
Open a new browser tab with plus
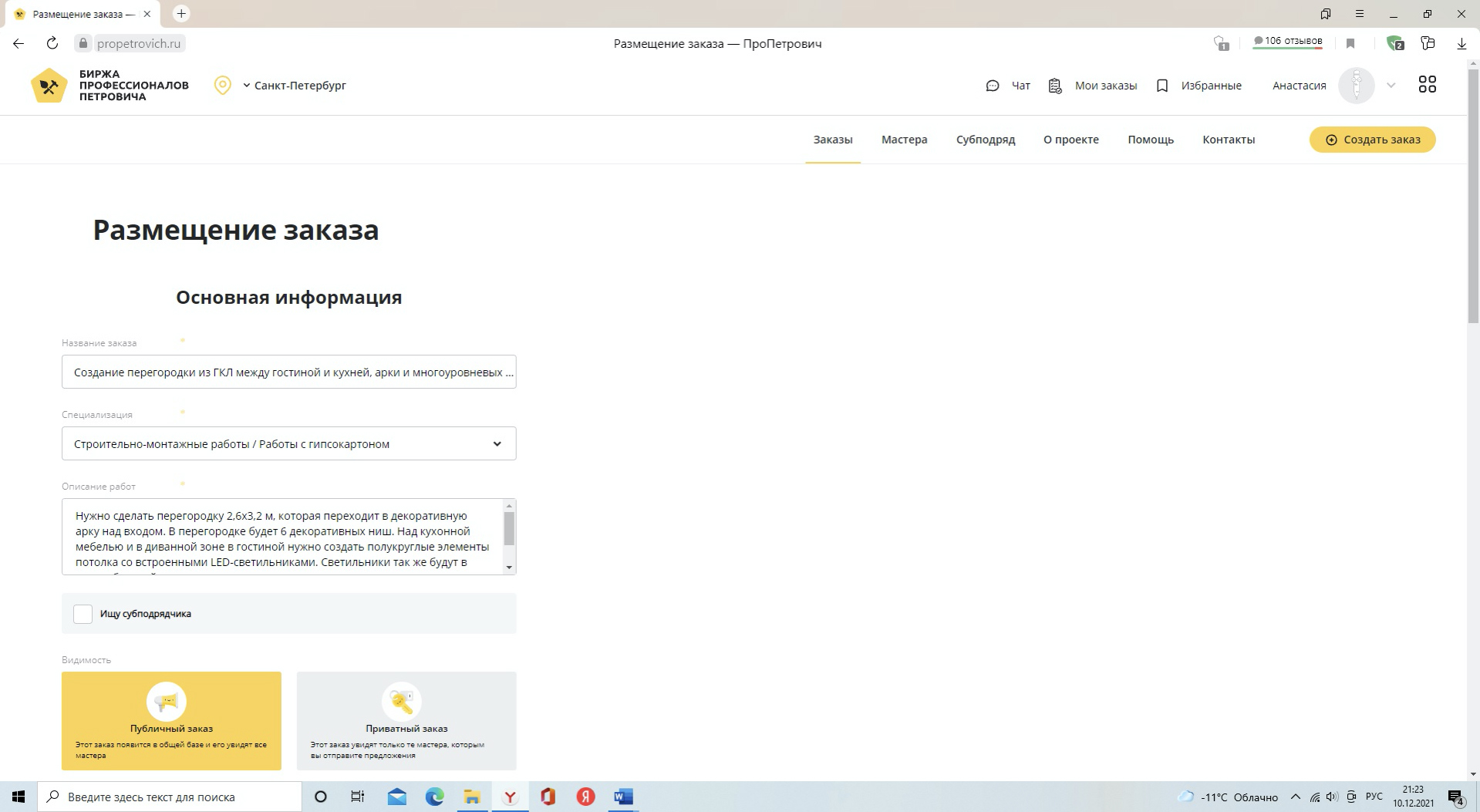[181, 13]
